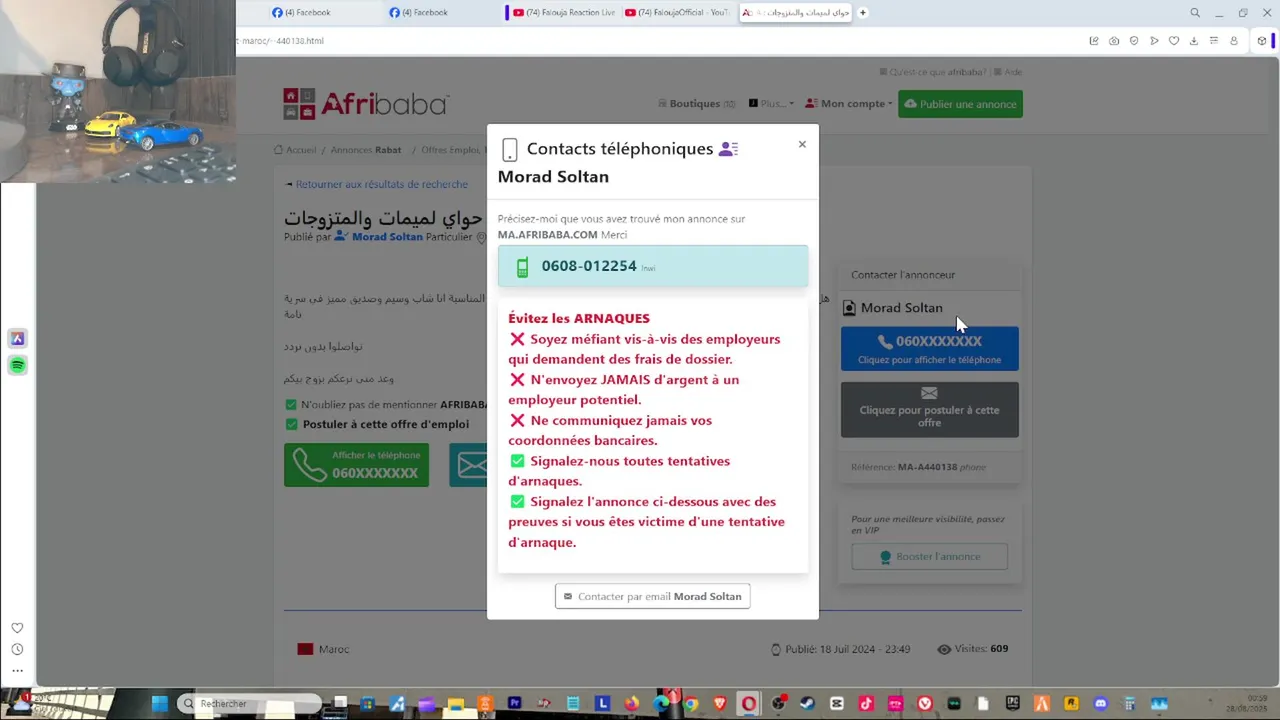1280x720 pixels.
Task: Click the play/flow icon in address bar
Action: tap(1154, 41)
